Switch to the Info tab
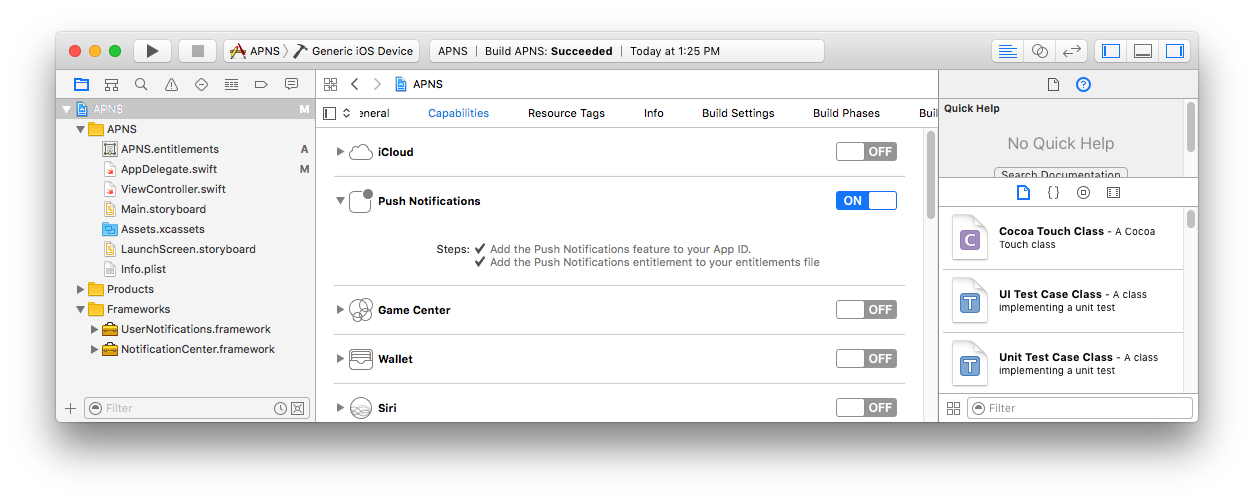 (653, 113)
